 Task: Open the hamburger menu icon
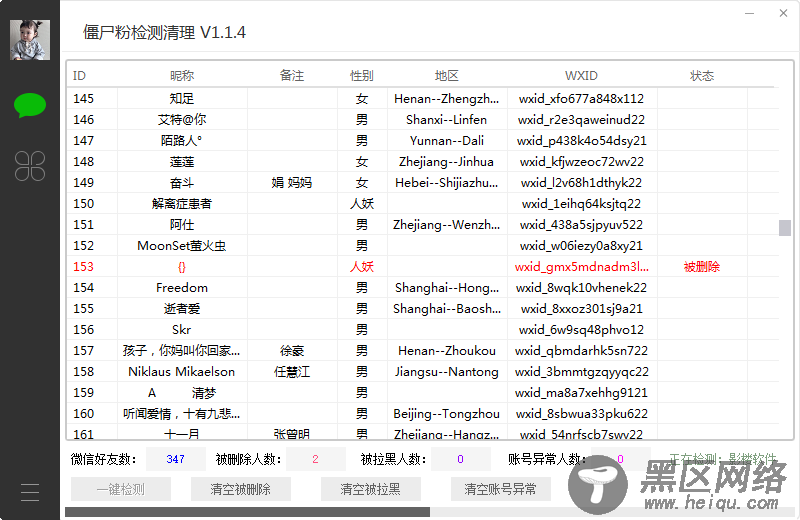(30, 492)
